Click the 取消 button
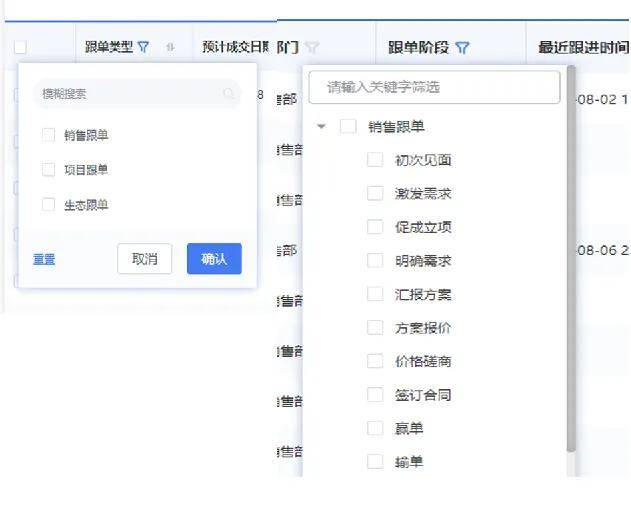This screenshot has height=505, width=631. (144, 259)
